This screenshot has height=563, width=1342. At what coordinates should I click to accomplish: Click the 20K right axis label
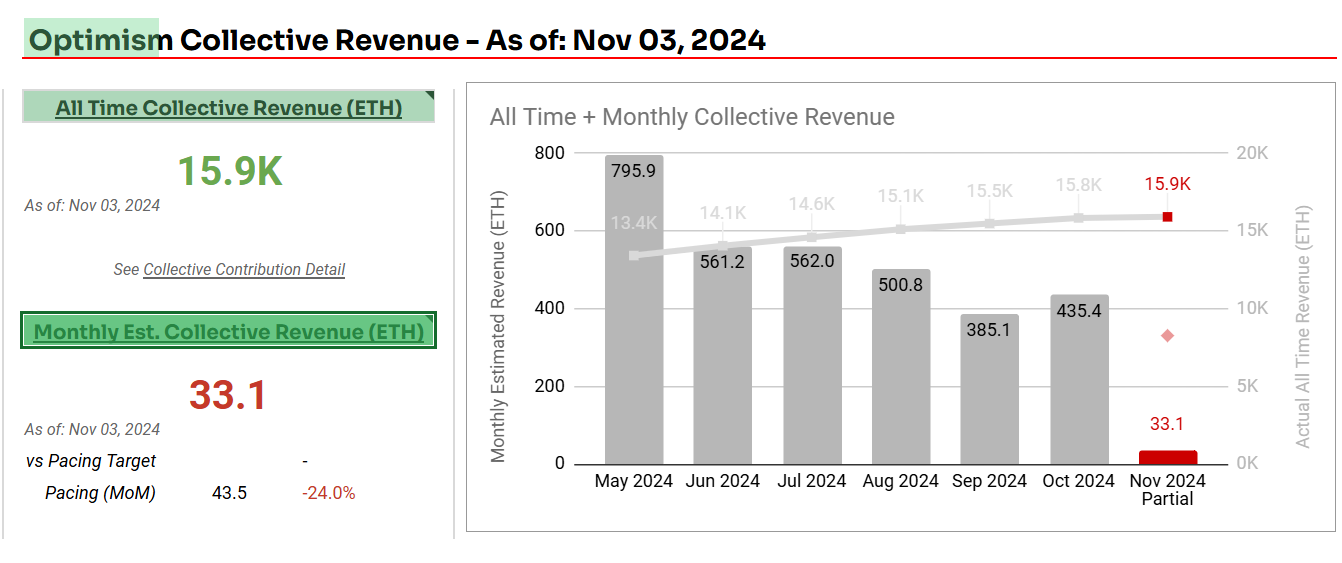pos(1252,153)
